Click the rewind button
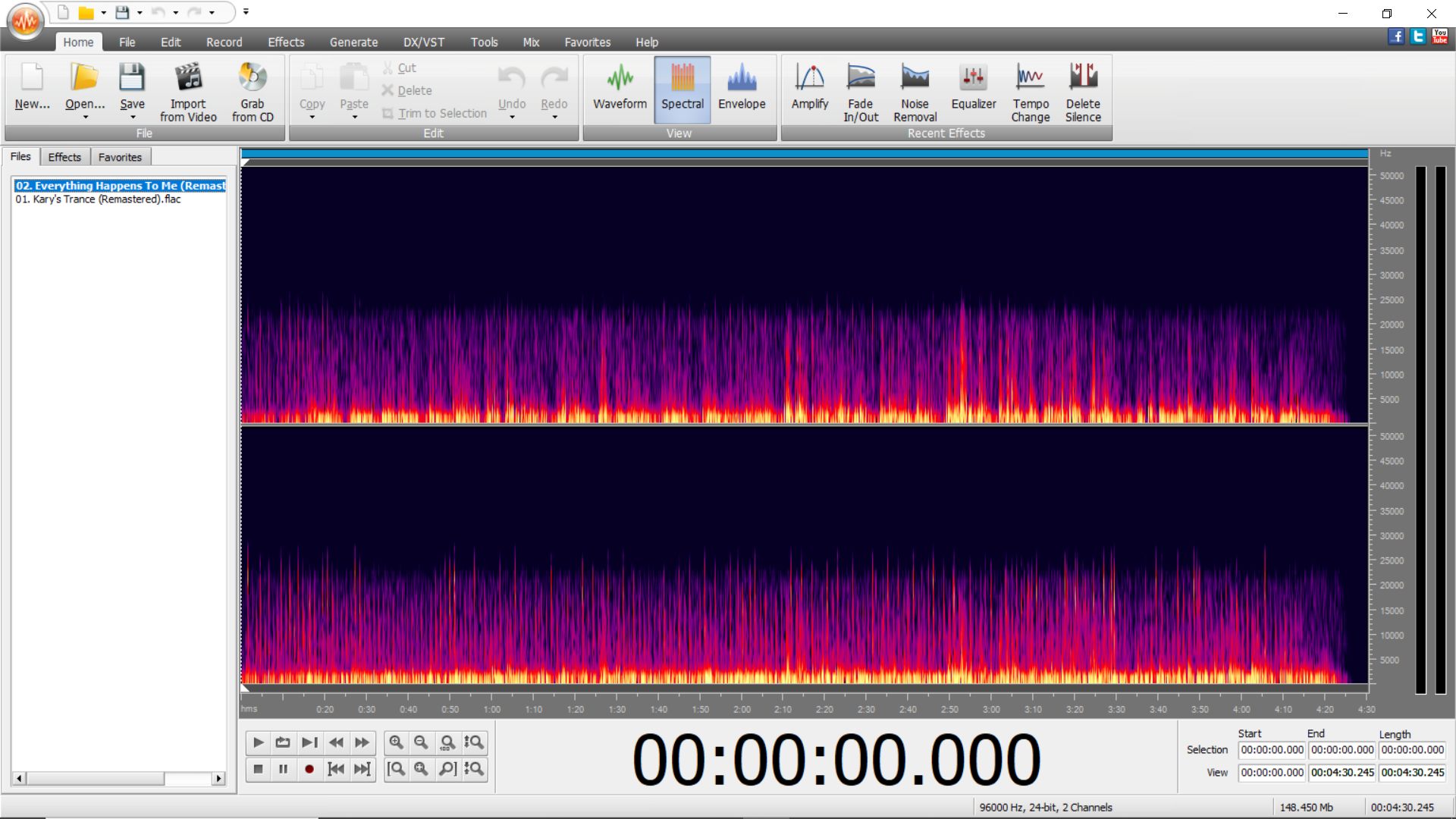Screen dimensions: 1456x819 [x=336, y=742]
